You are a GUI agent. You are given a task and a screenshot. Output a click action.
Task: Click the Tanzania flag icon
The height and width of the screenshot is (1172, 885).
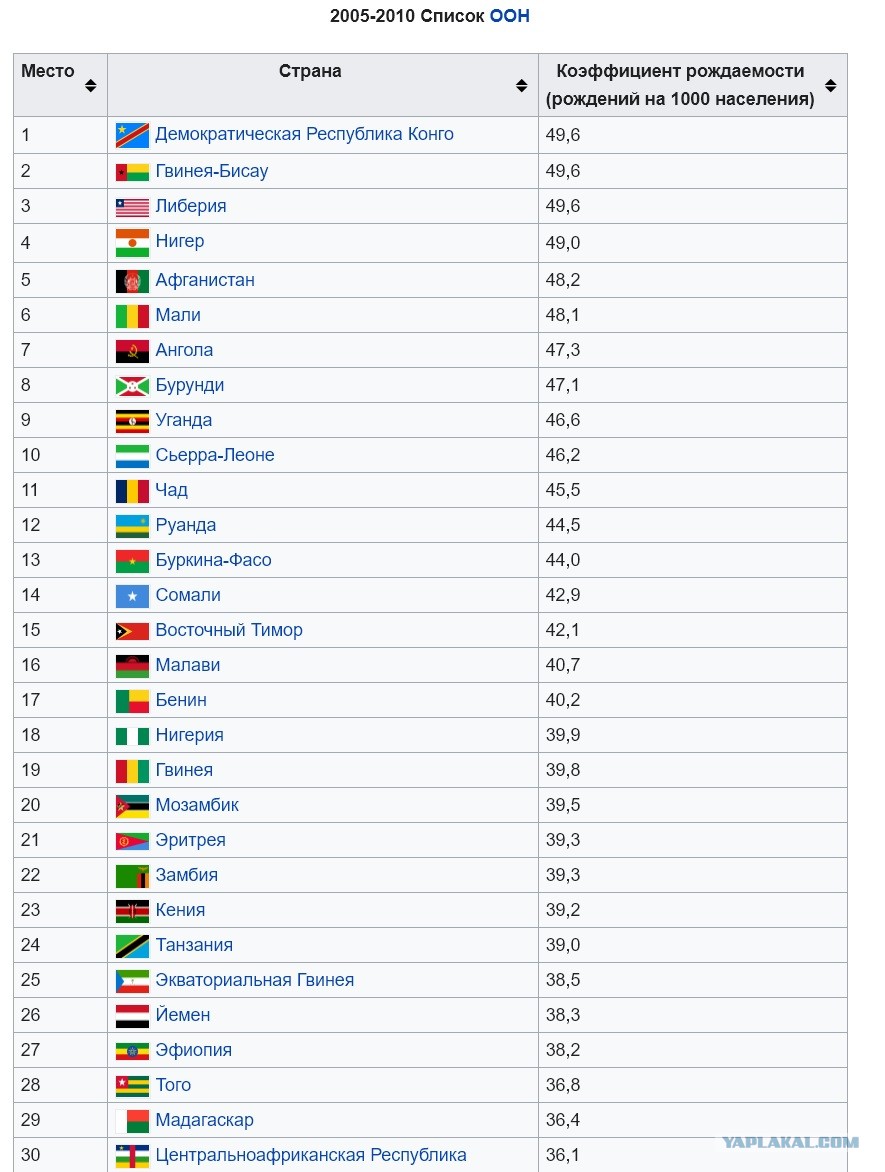132,946
